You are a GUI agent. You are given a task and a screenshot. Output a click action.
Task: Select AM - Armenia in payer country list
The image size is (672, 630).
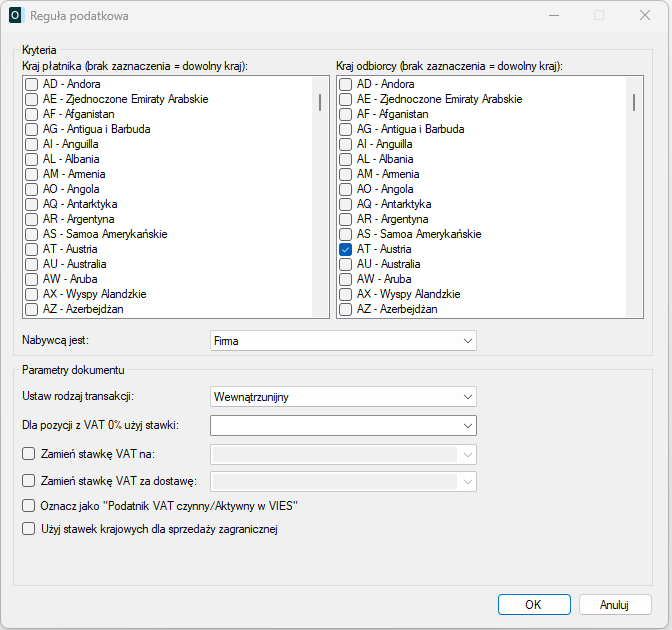[32, 174]
